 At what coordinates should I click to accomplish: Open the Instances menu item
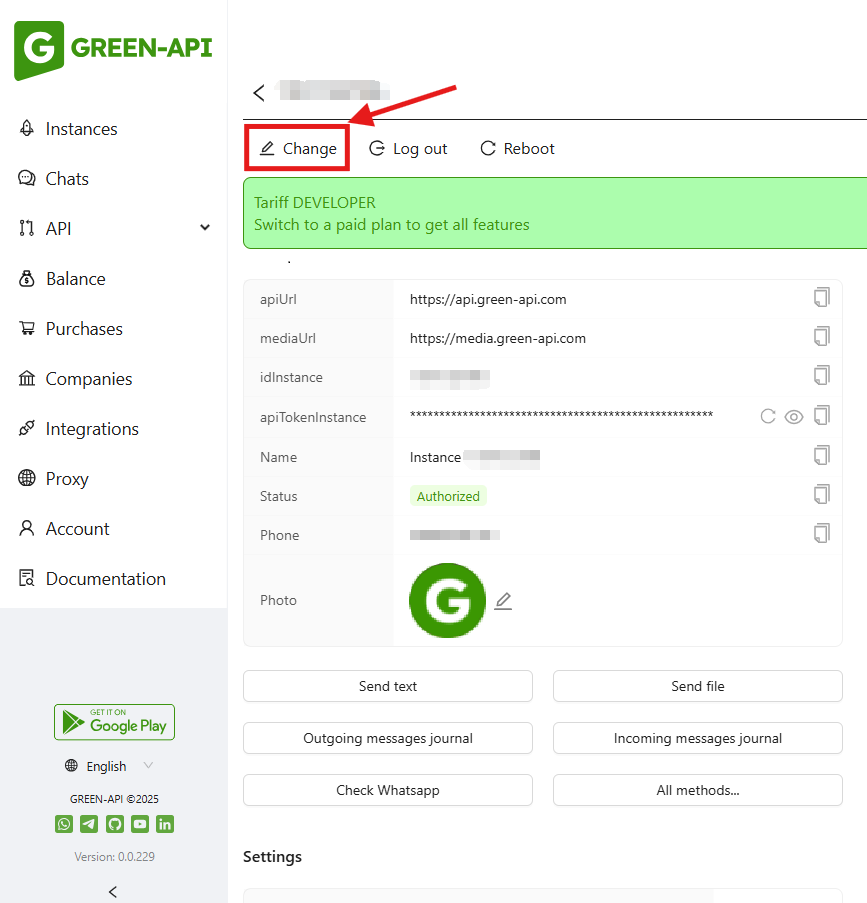(81, 129)
